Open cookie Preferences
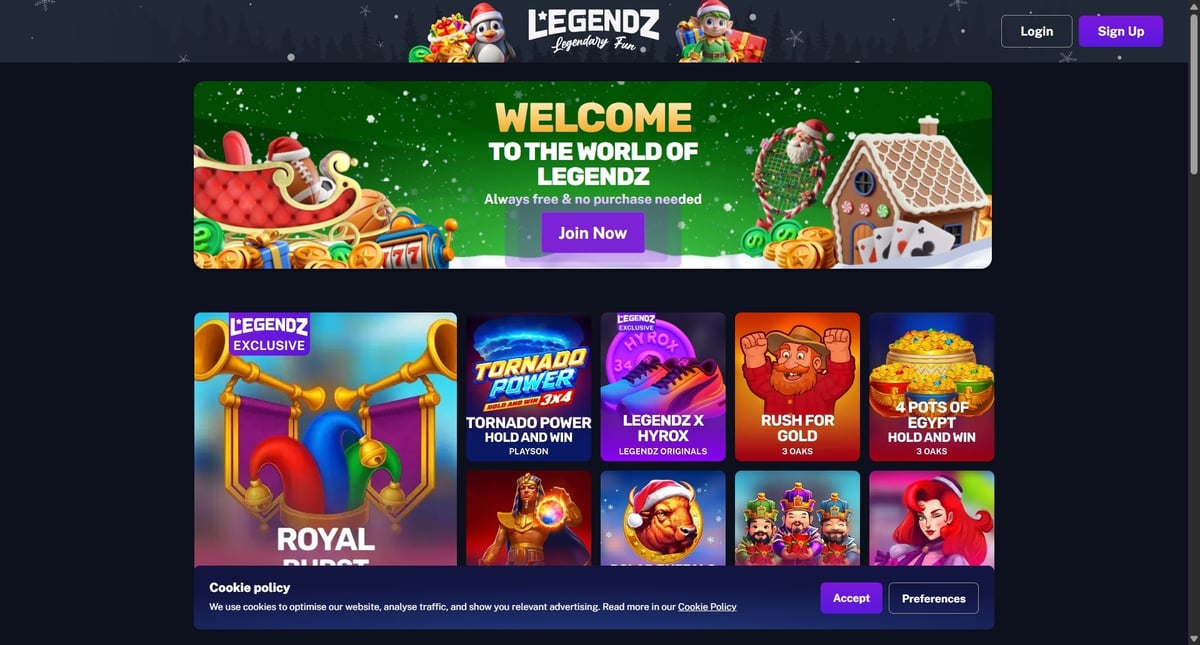The height and width of the screenshot is (645, 1200). click(x=934, y=598)
